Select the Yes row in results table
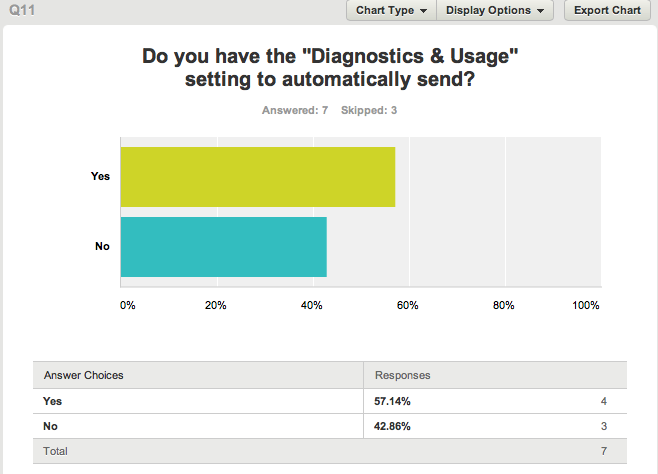The width and height of the screenshot is (658, 474). pos(330,401)
